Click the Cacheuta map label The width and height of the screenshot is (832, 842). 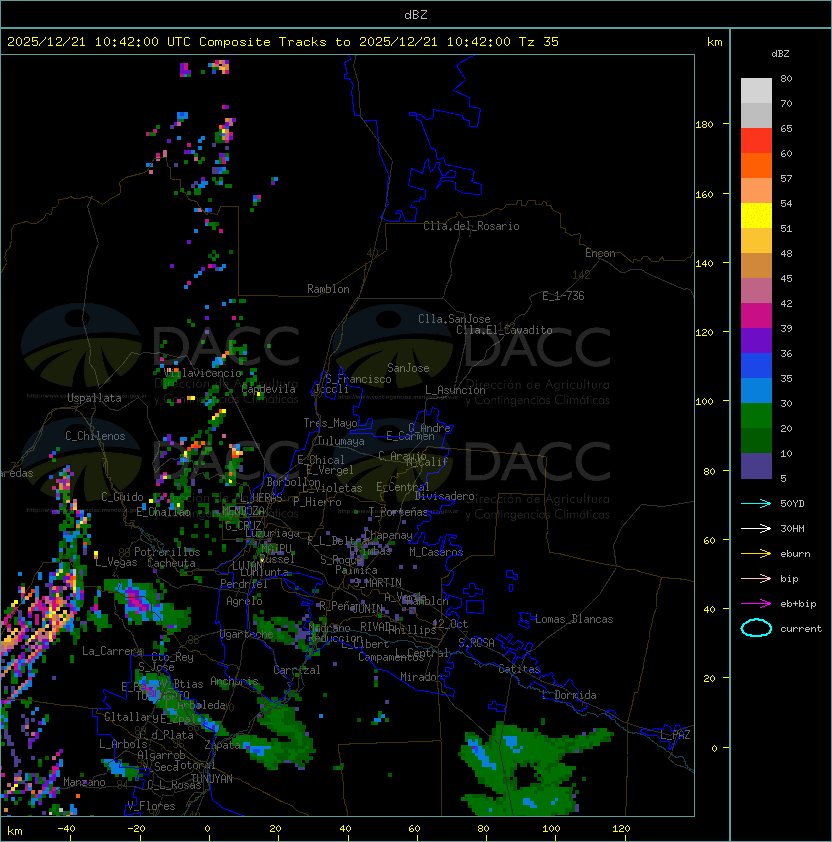pos(171,563)
